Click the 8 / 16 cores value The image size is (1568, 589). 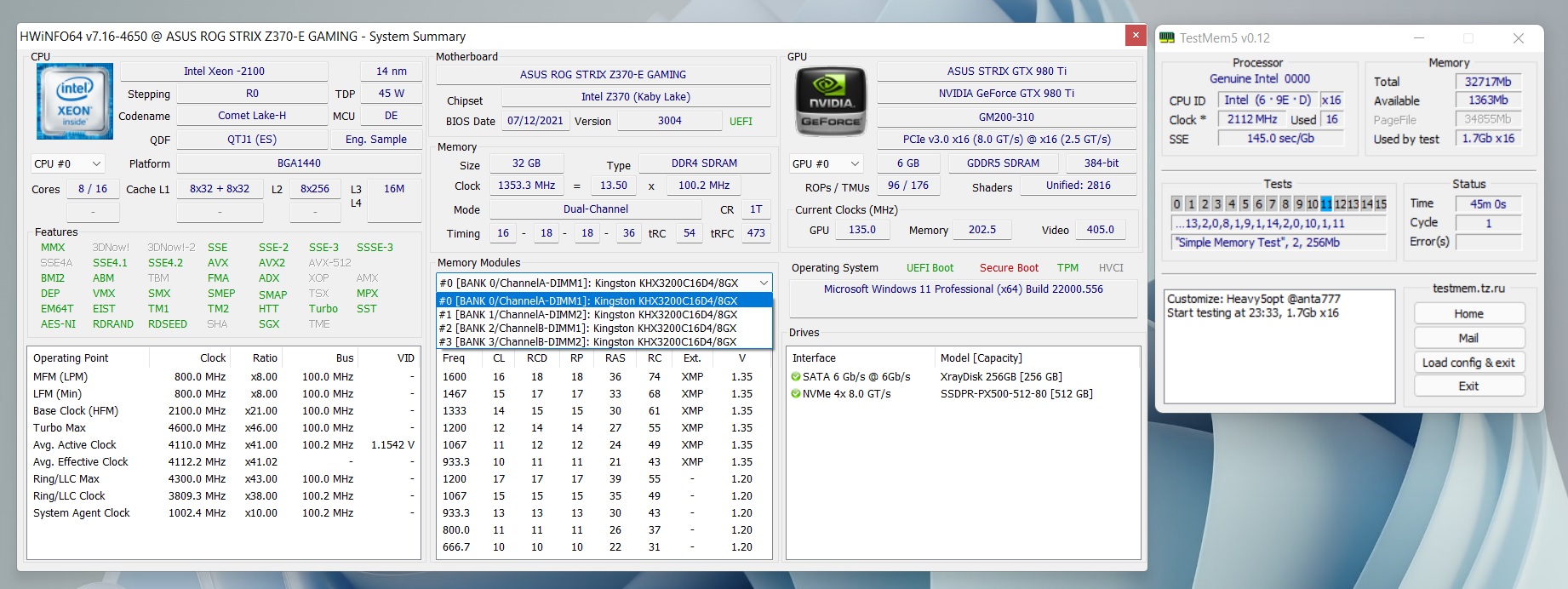[93, 189]
